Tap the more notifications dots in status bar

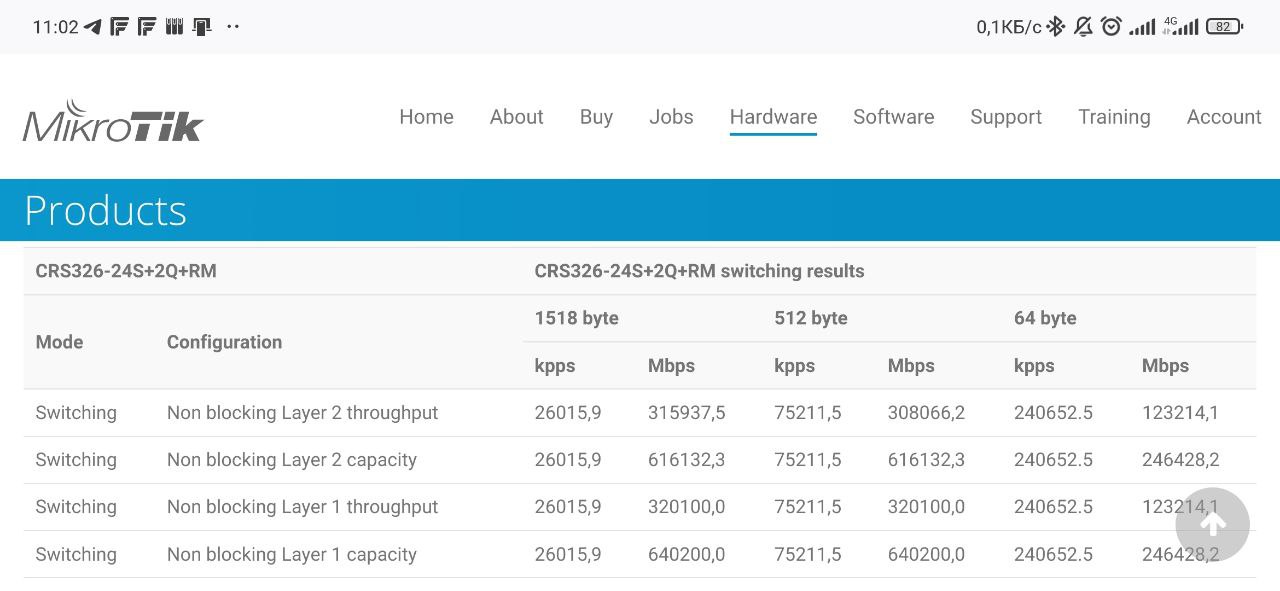coord(233,27)
